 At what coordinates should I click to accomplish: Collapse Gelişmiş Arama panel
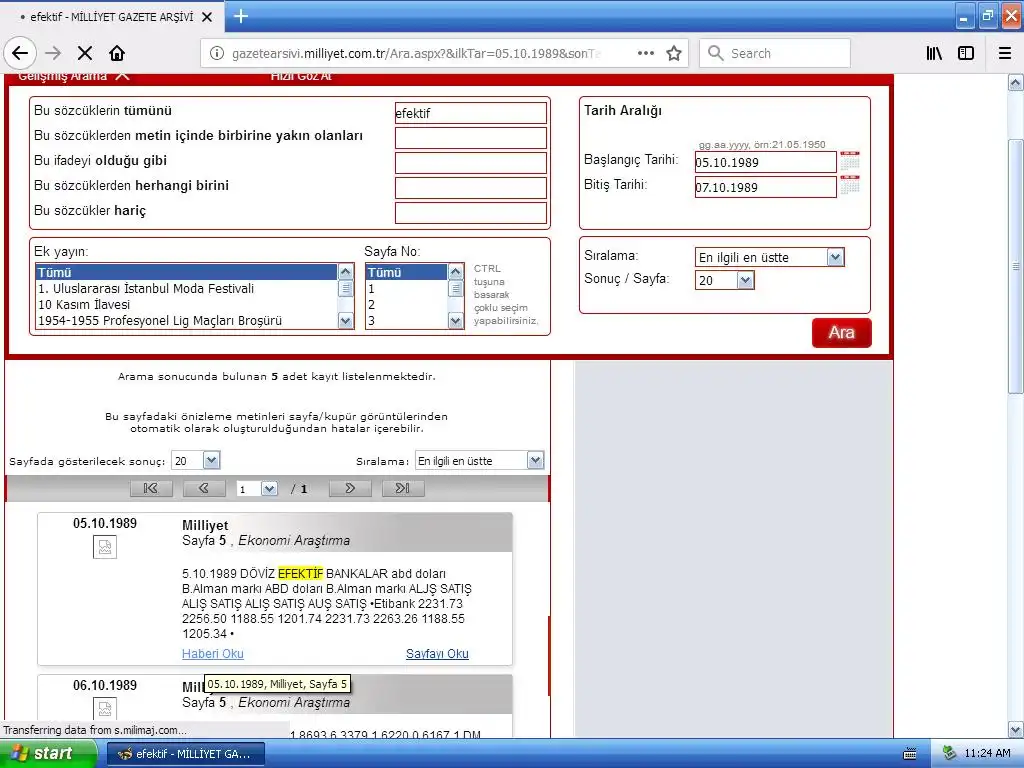click(x=73, y=76)
